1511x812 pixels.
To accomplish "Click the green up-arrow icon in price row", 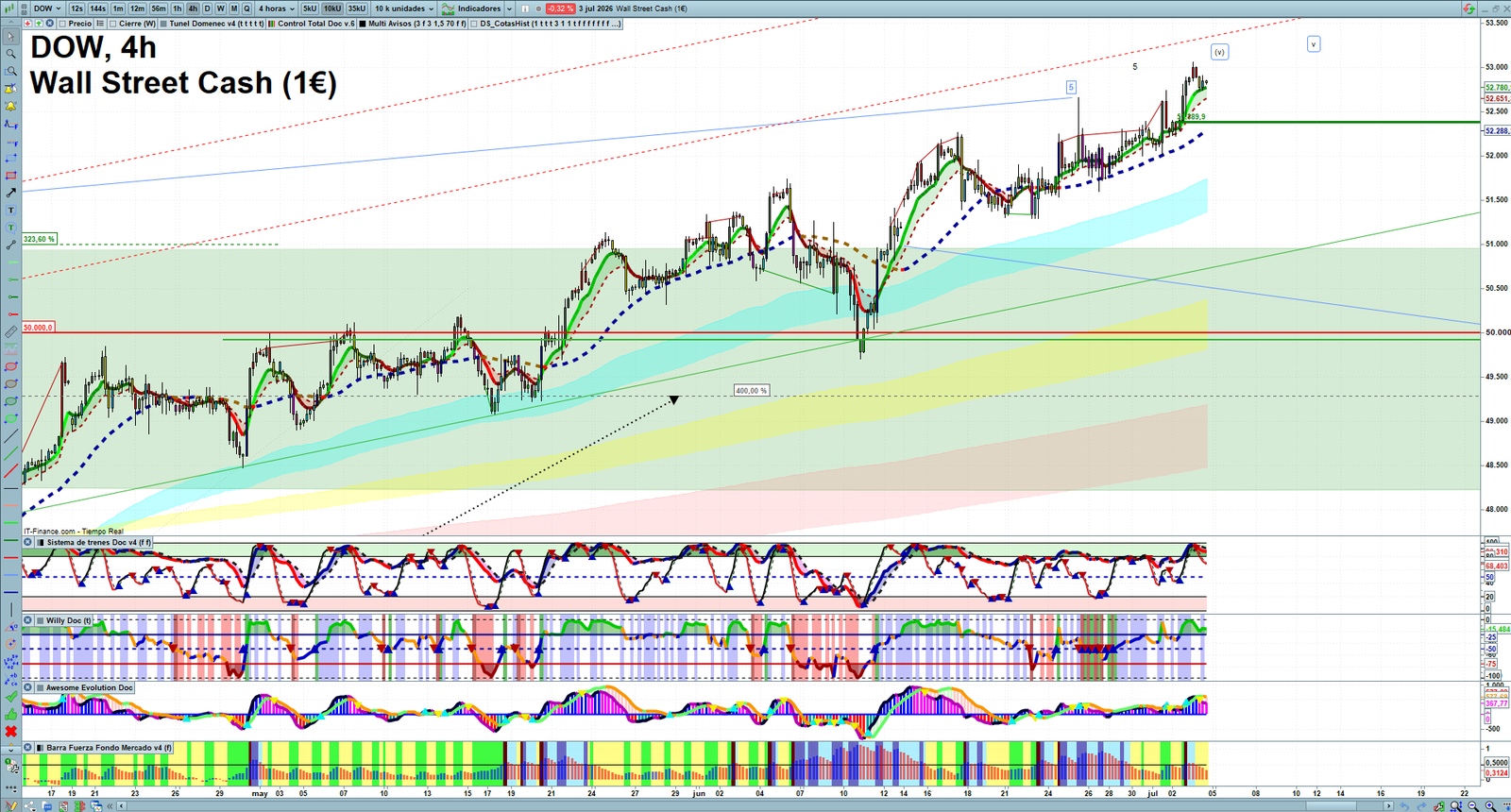I will coord(39,24).
